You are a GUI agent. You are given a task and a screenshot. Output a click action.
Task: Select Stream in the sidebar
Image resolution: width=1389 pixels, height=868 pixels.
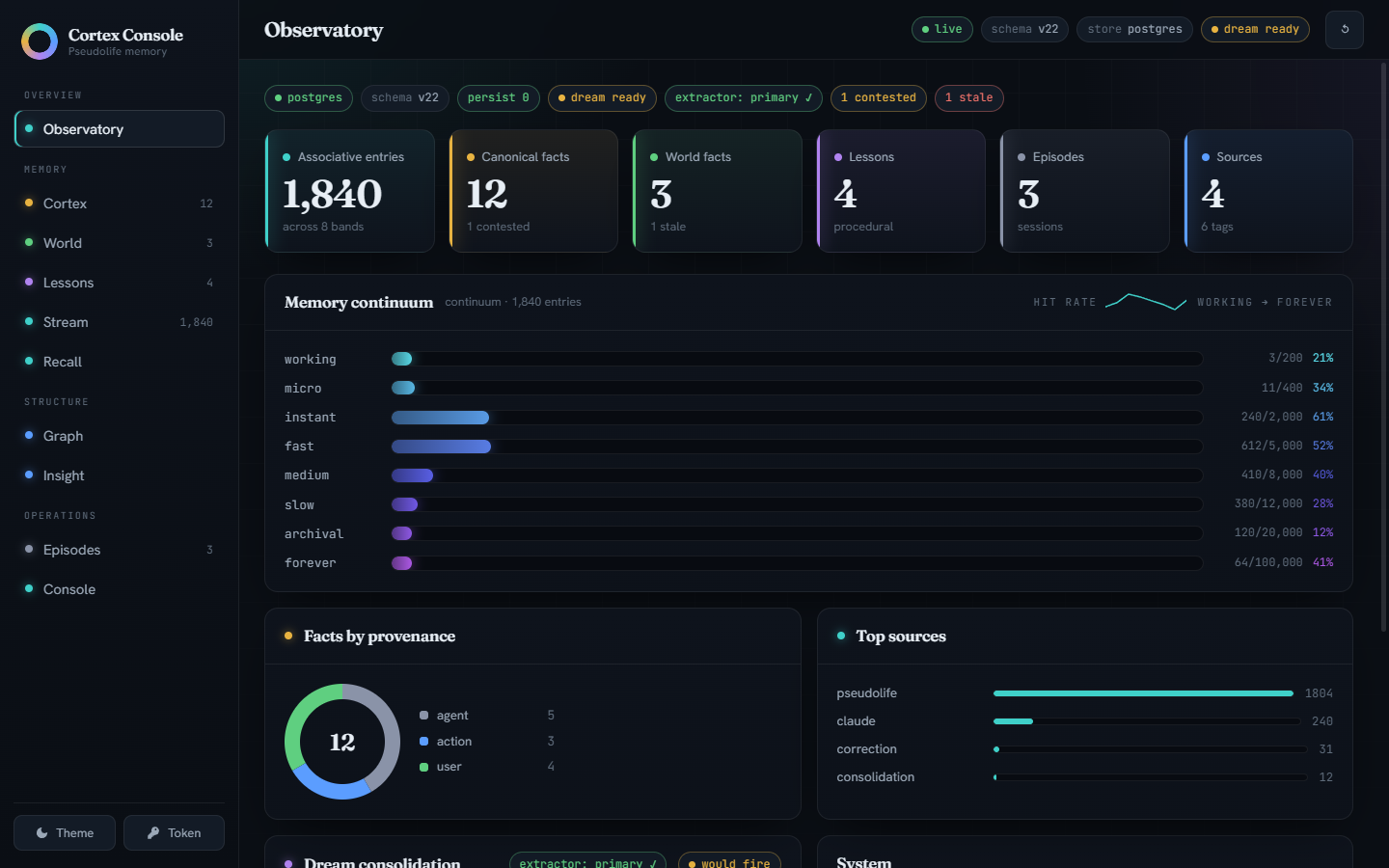(x=120, y=322)
